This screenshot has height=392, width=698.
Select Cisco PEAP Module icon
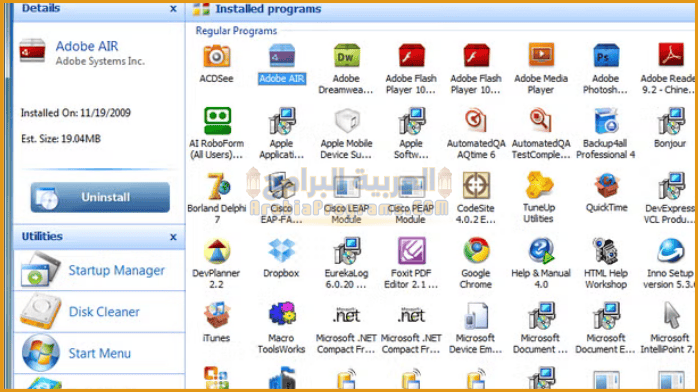coord(411,186)
